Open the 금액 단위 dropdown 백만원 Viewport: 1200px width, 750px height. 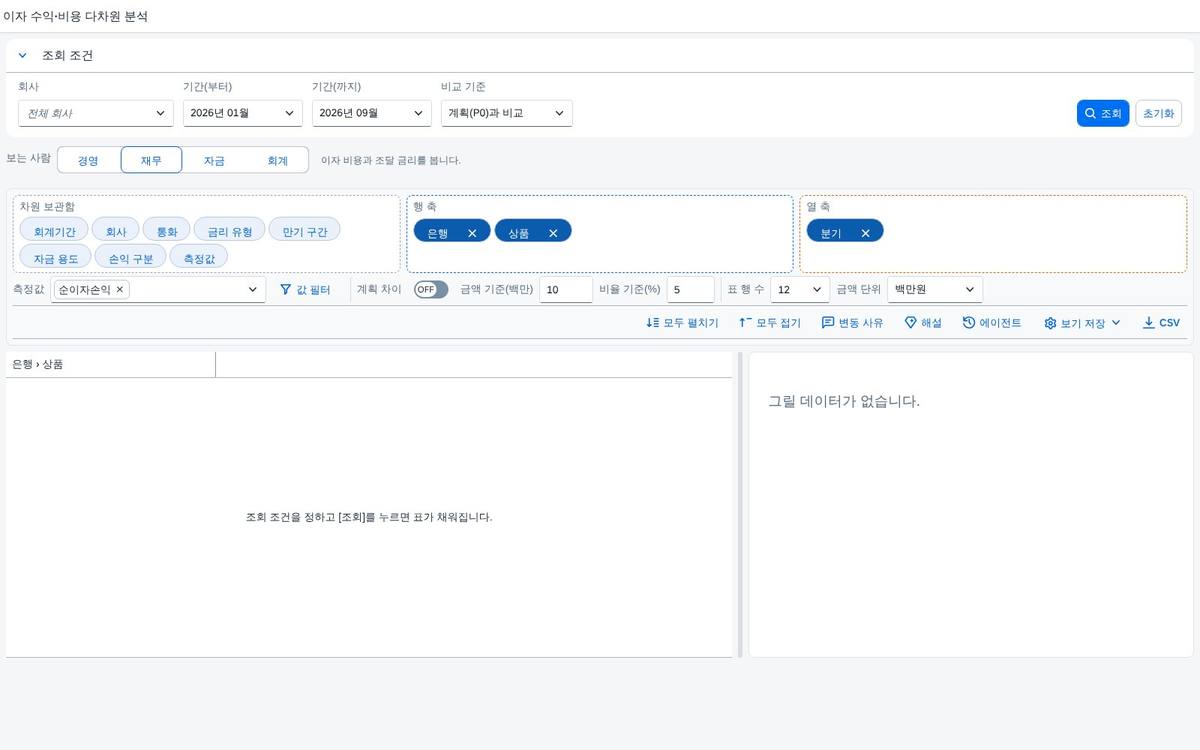point(935,290)
